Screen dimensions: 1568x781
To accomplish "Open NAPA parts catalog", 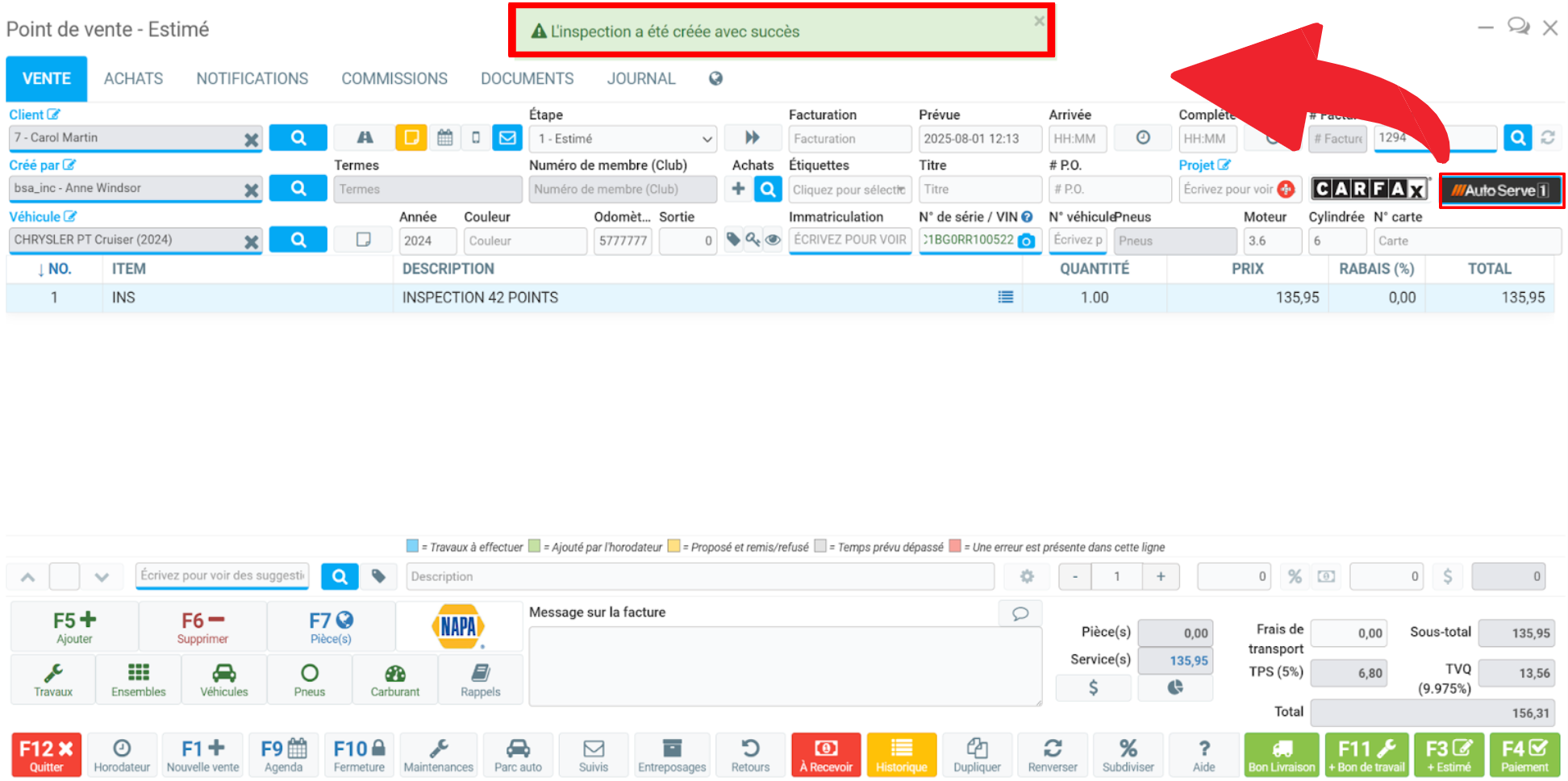I will pyautogui.click(x=458, y=626).
